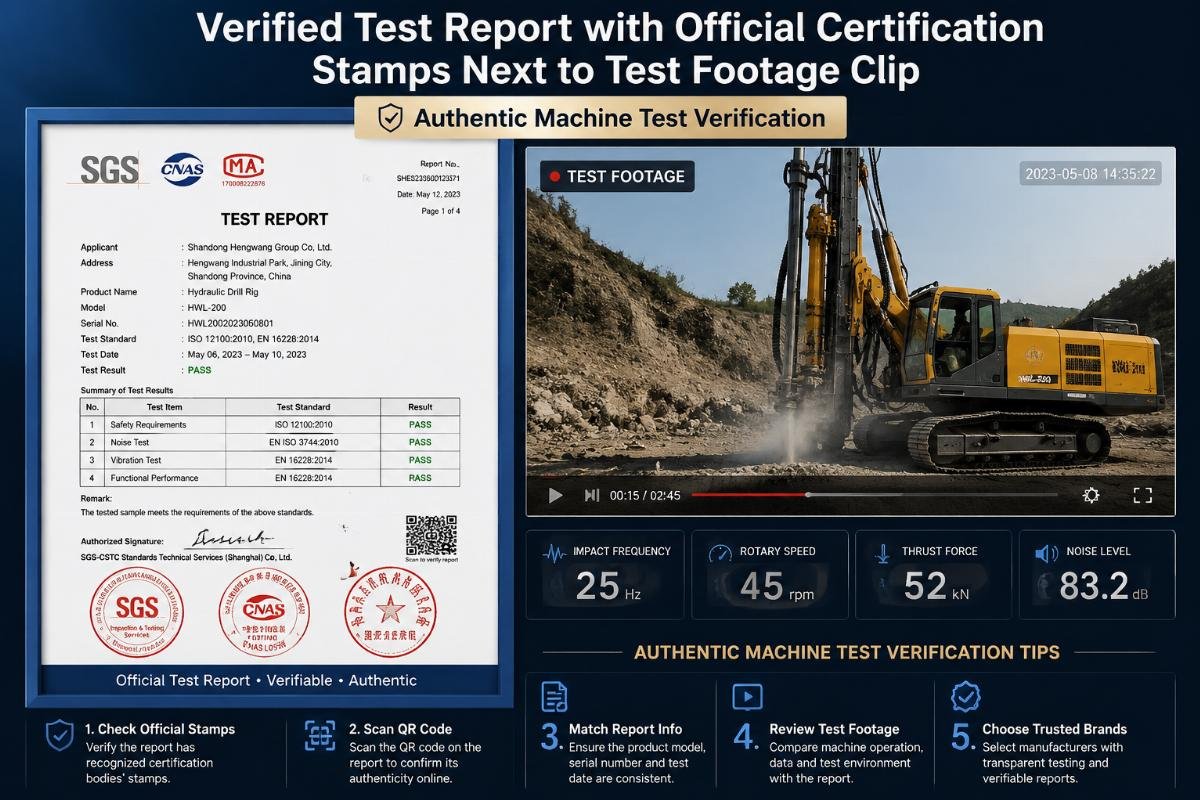
Task: Click the model value HWL-200
Action: coord(207,308)
